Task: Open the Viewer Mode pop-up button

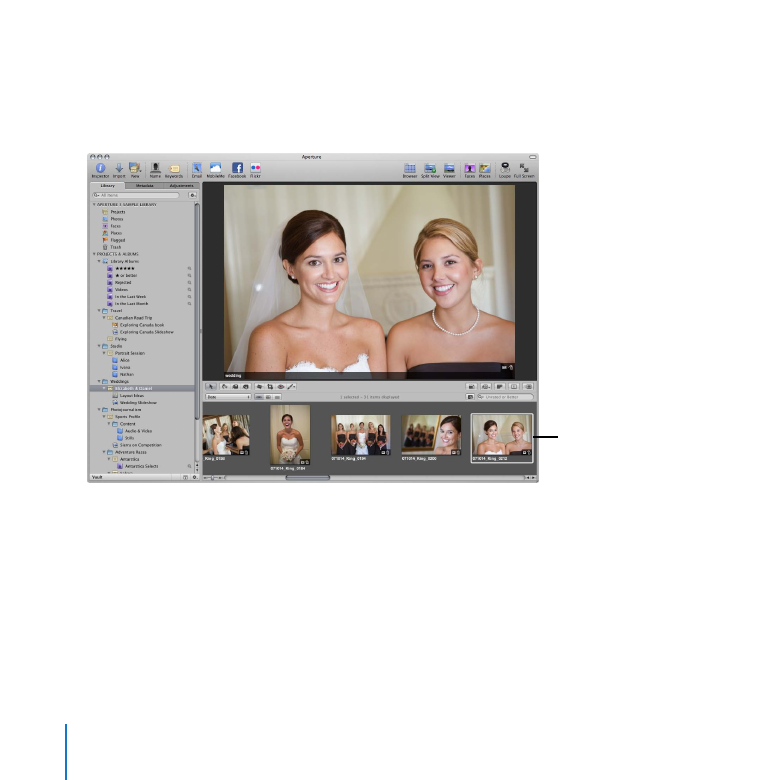Action: click(x=486, y=387)
